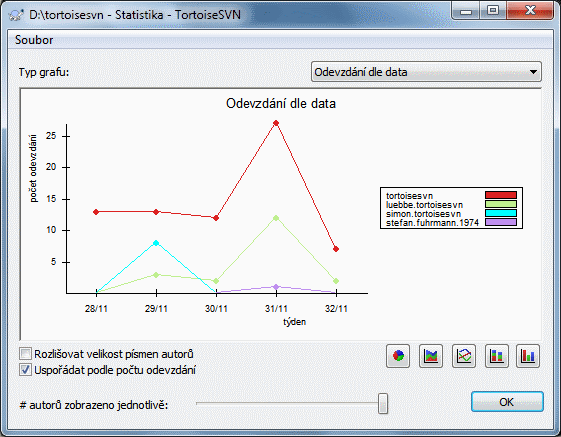Choose the line graph view button
Image resolution: width=561 pixels, height=437 pixels.
point(464,356)
